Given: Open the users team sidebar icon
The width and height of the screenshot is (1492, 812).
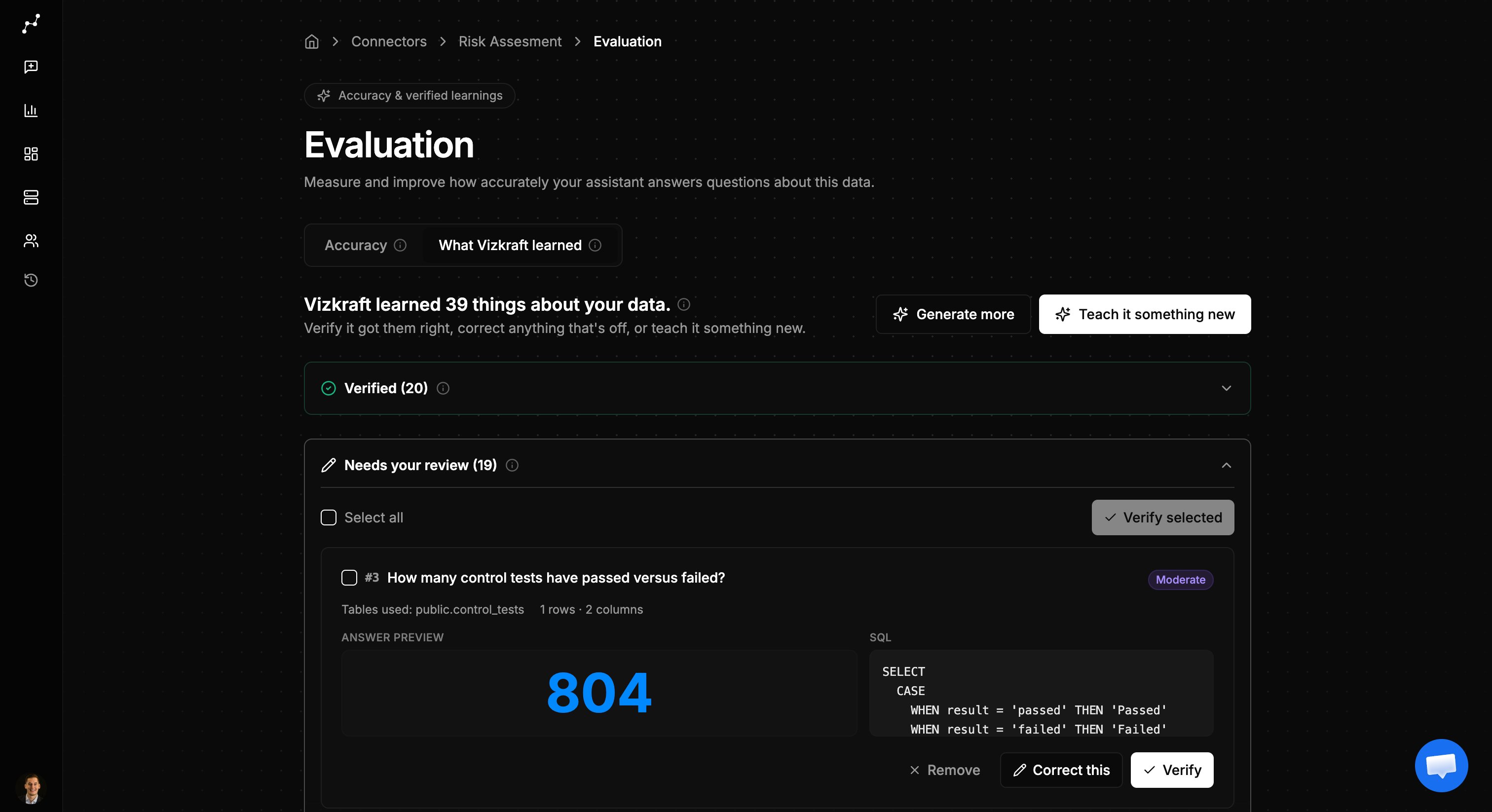Looking at the screenshot, I should (x=31, y=240).
